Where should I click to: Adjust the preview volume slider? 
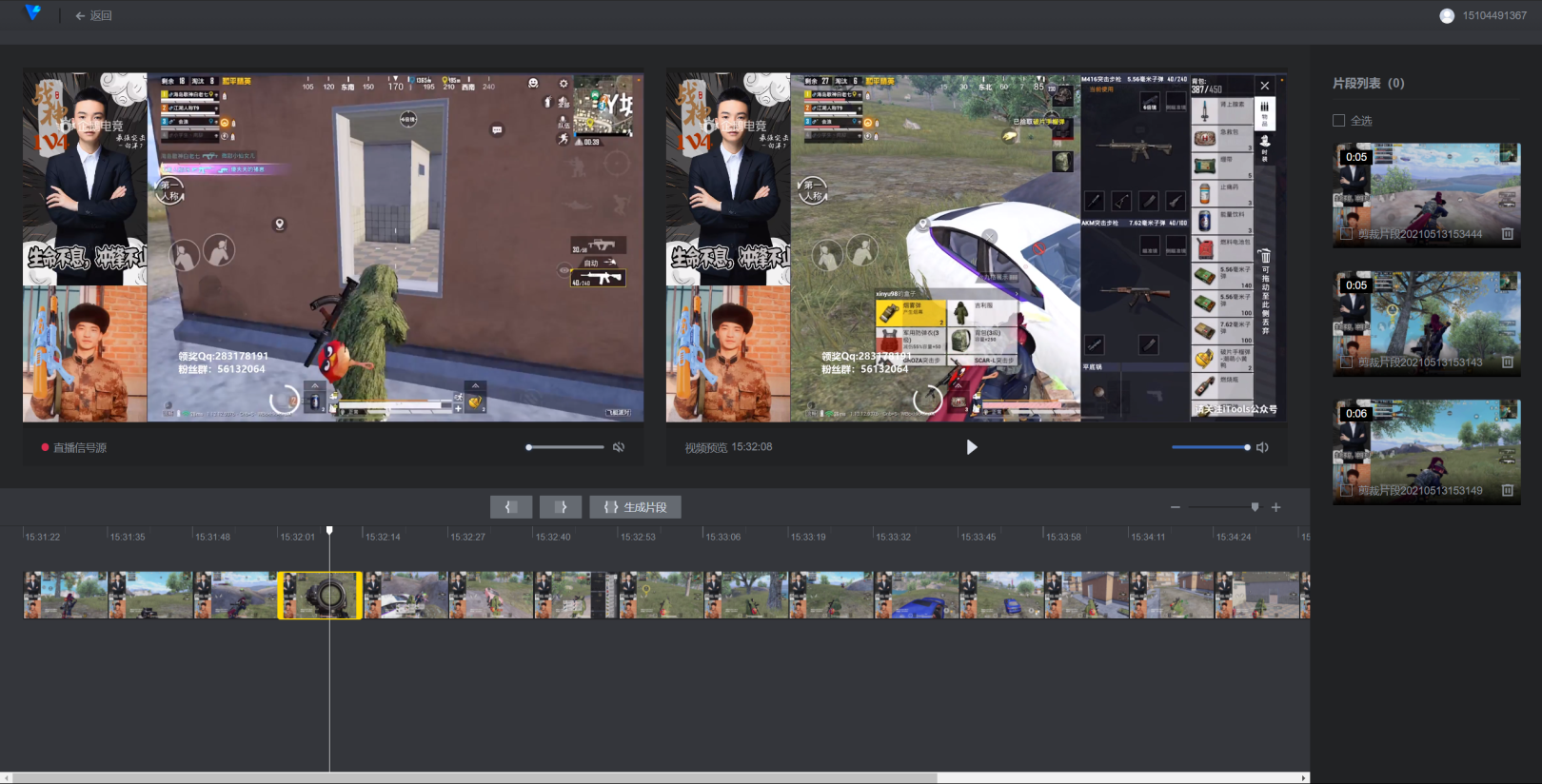[1211, 447]
